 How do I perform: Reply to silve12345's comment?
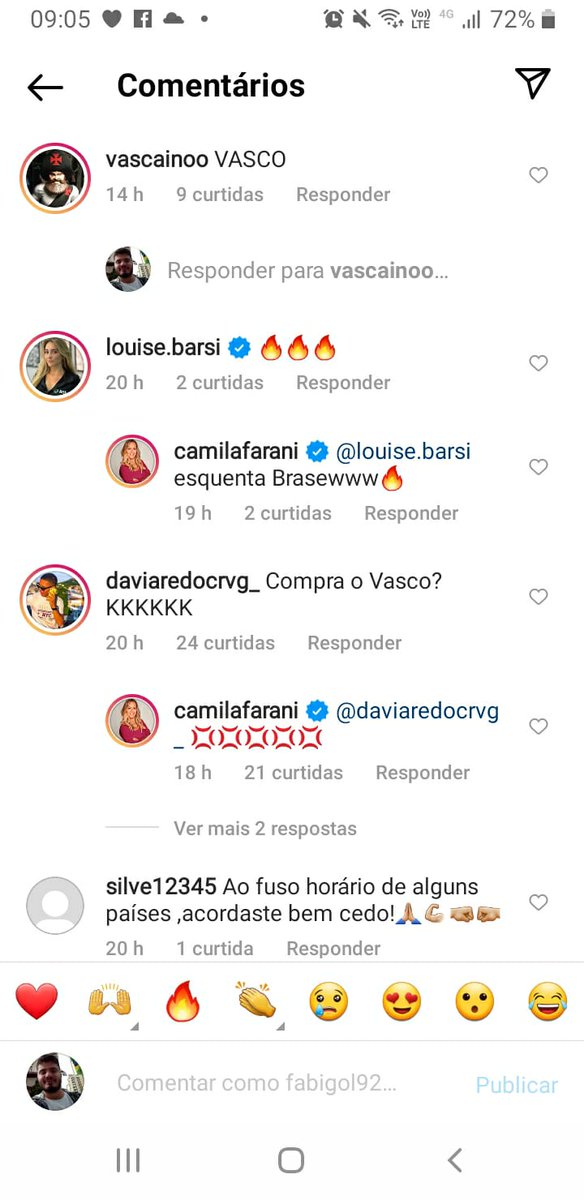pyautogui.click(x=333, y=948)
